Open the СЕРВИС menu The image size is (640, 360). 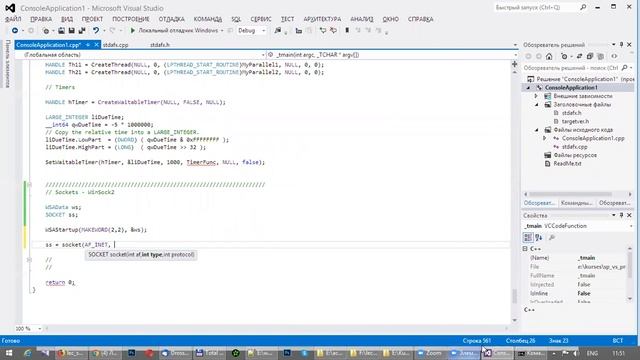[261, 19]
